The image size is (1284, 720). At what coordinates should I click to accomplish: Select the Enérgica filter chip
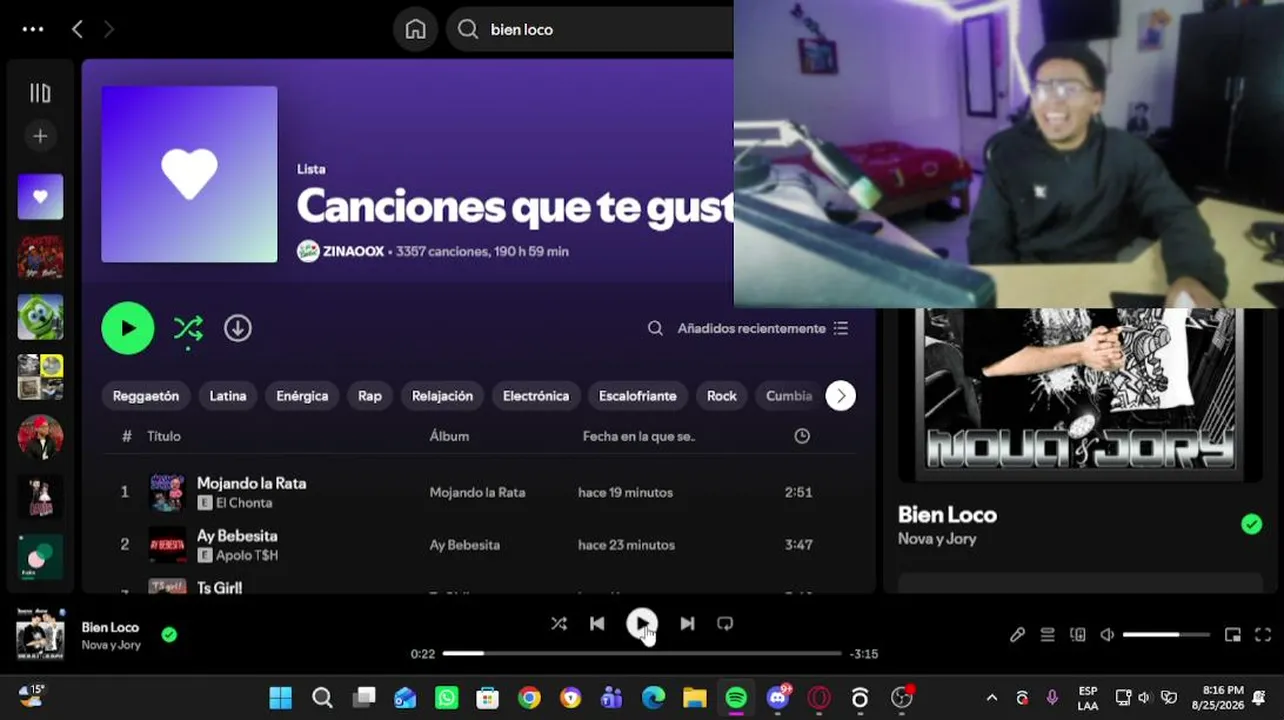coord(302,396)
